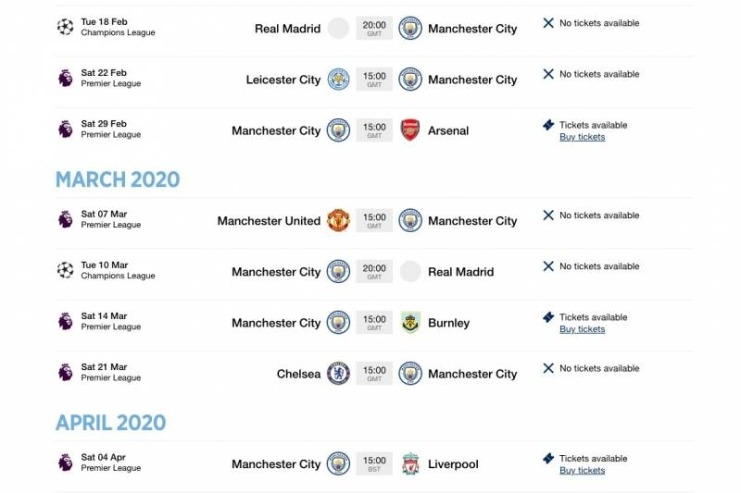Screen dimensions: 741x493
Task: Click the 20:00 kickoff time for Real Madrid away
Action: (x=374, y=28)
